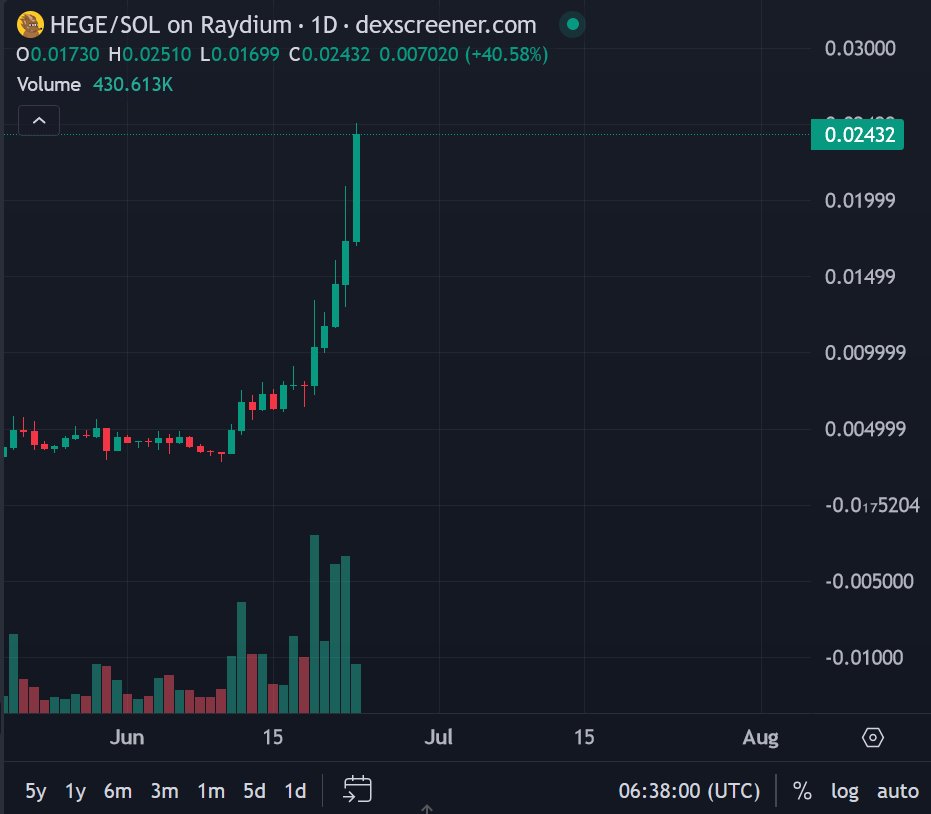Image resolution: width=931 pixels, height=814 pixels.
Task: Click the close value C0.02432
Action: coord(330,55)
